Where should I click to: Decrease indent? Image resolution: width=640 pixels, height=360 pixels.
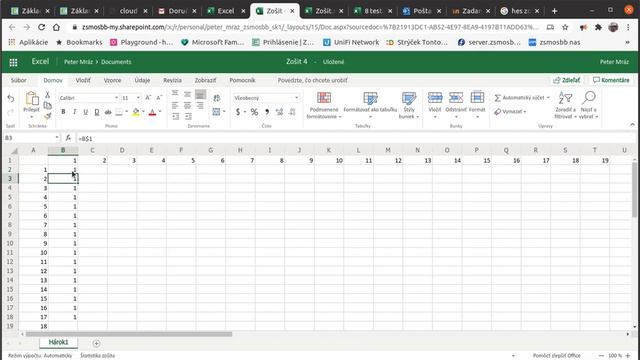point(176,117)
